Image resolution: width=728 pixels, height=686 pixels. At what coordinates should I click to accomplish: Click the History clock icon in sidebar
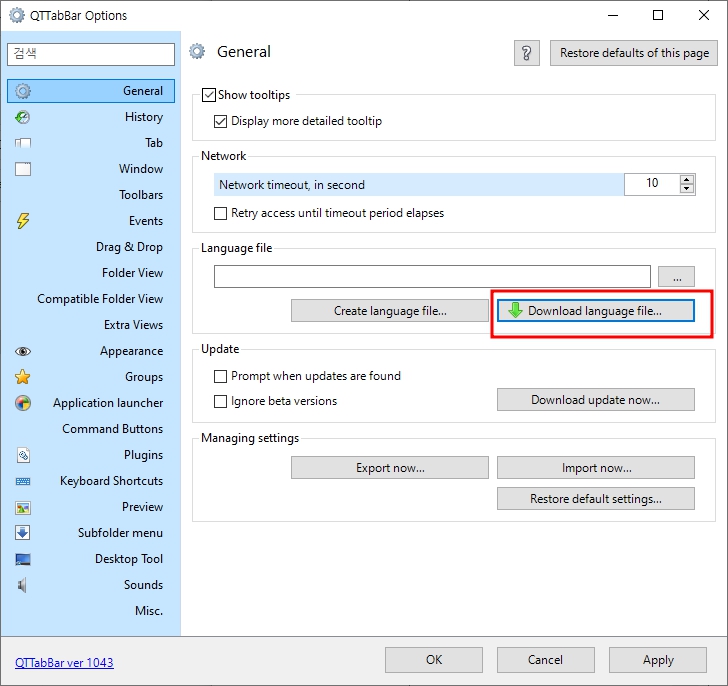click(x=22, y=117)
